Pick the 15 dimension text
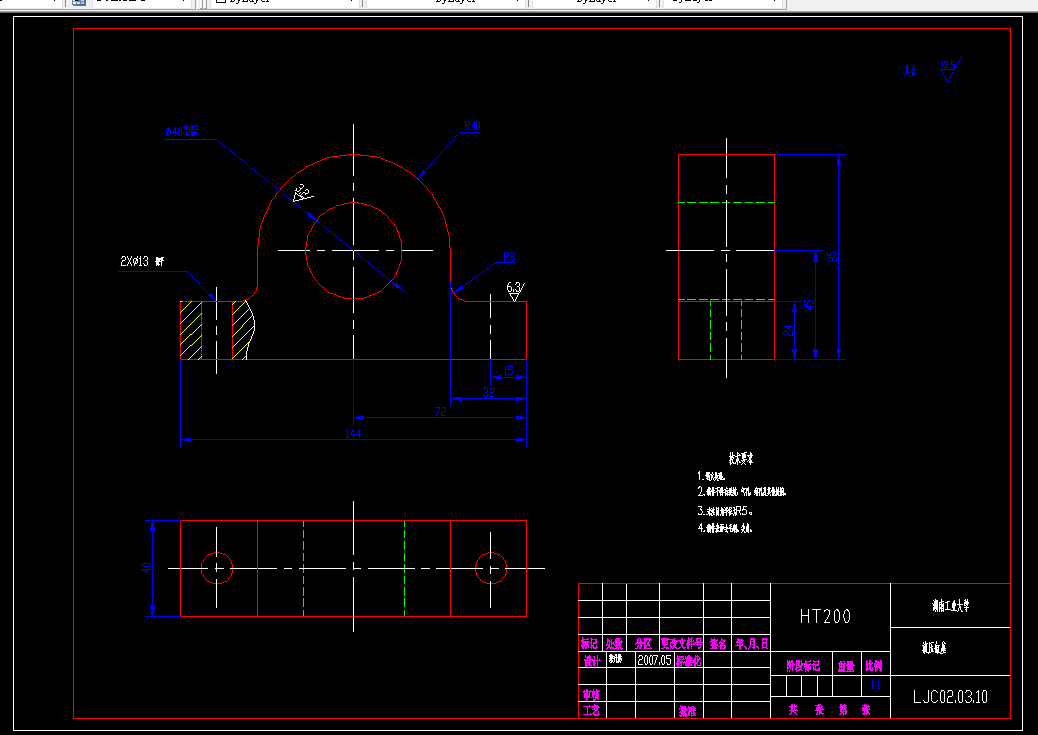This screenshot has height=735, width=1038. pyautogui.click(x=508, y=370)
